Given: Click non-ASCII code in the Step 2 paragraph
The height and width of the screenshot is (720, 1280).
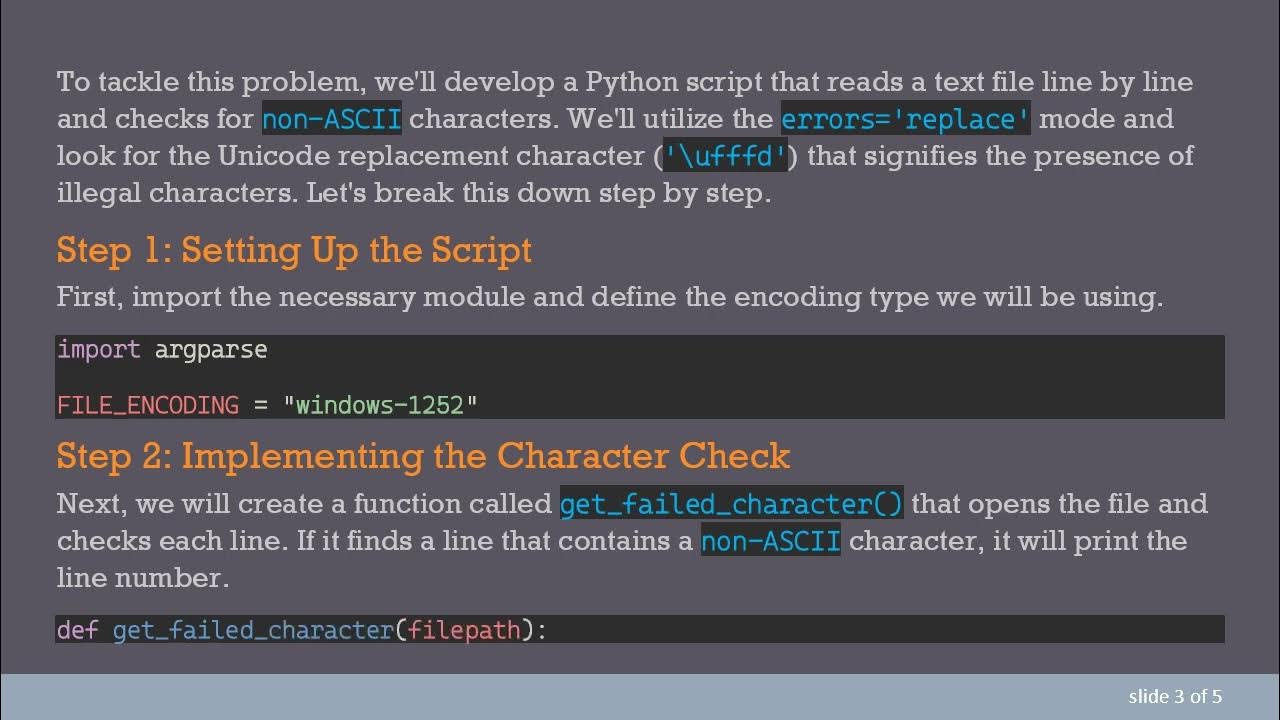Looking at the screenshot, I should (770, 542).
